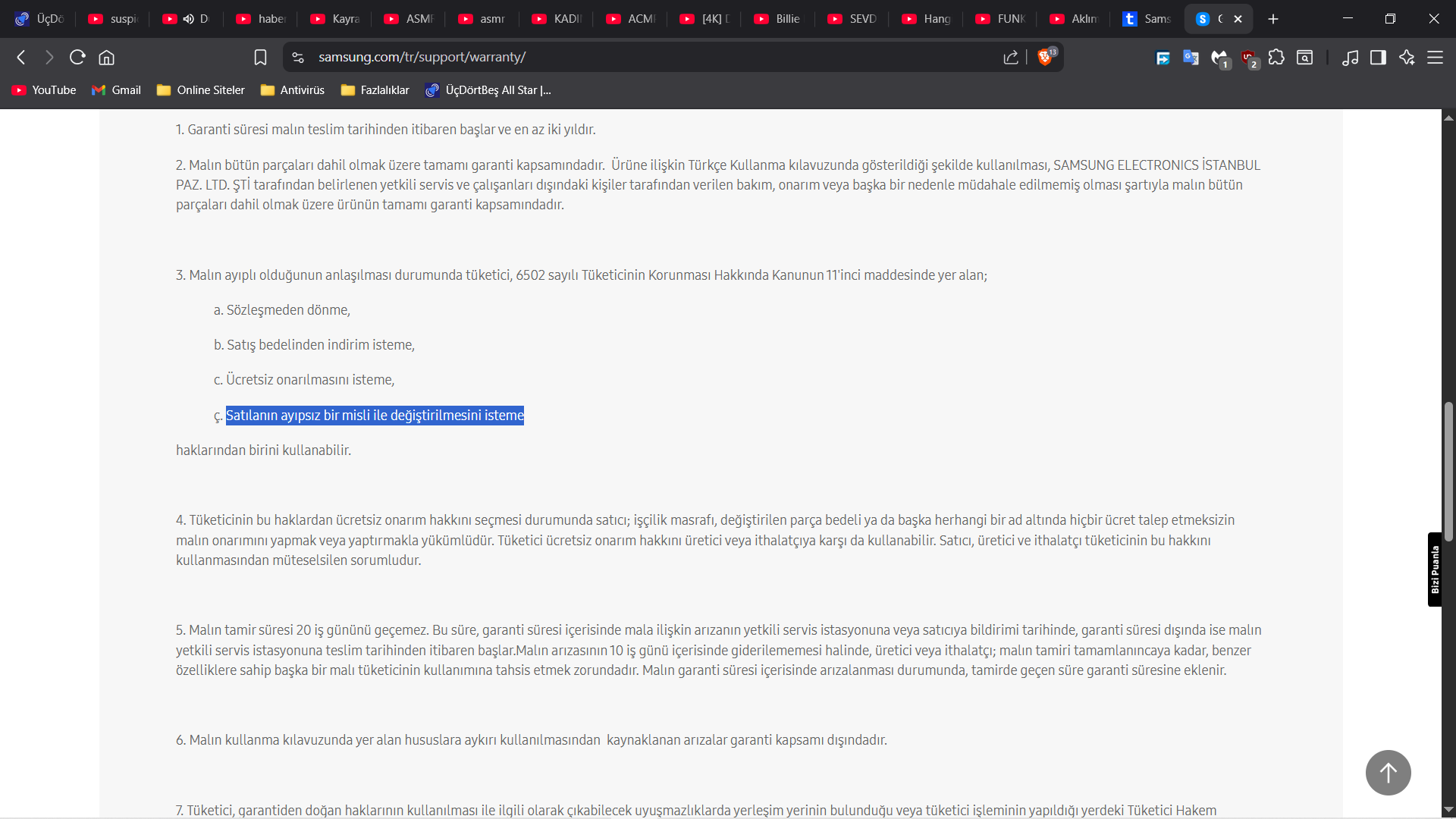
Task: Click the text 'b. Satış bedelinden indirim isteme,'
Action: click(314, 345)
